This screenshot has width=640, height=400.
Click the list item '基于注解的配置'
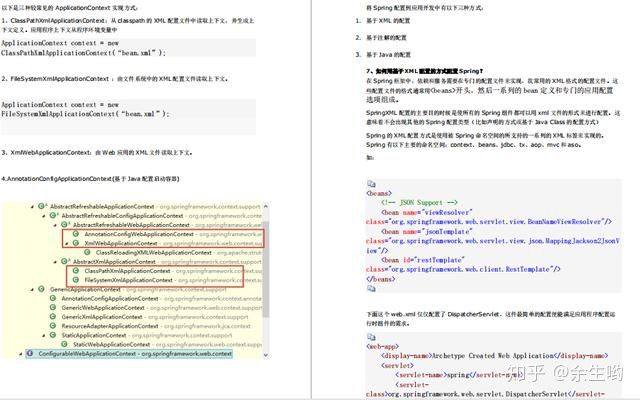tap(386, 38)
